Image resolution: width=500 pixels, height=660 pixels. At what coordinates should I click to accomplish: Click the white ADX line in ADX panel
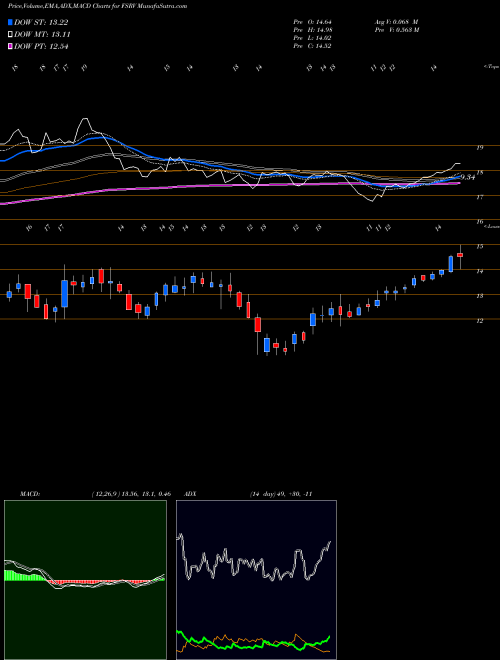click(x=255, y=558)
